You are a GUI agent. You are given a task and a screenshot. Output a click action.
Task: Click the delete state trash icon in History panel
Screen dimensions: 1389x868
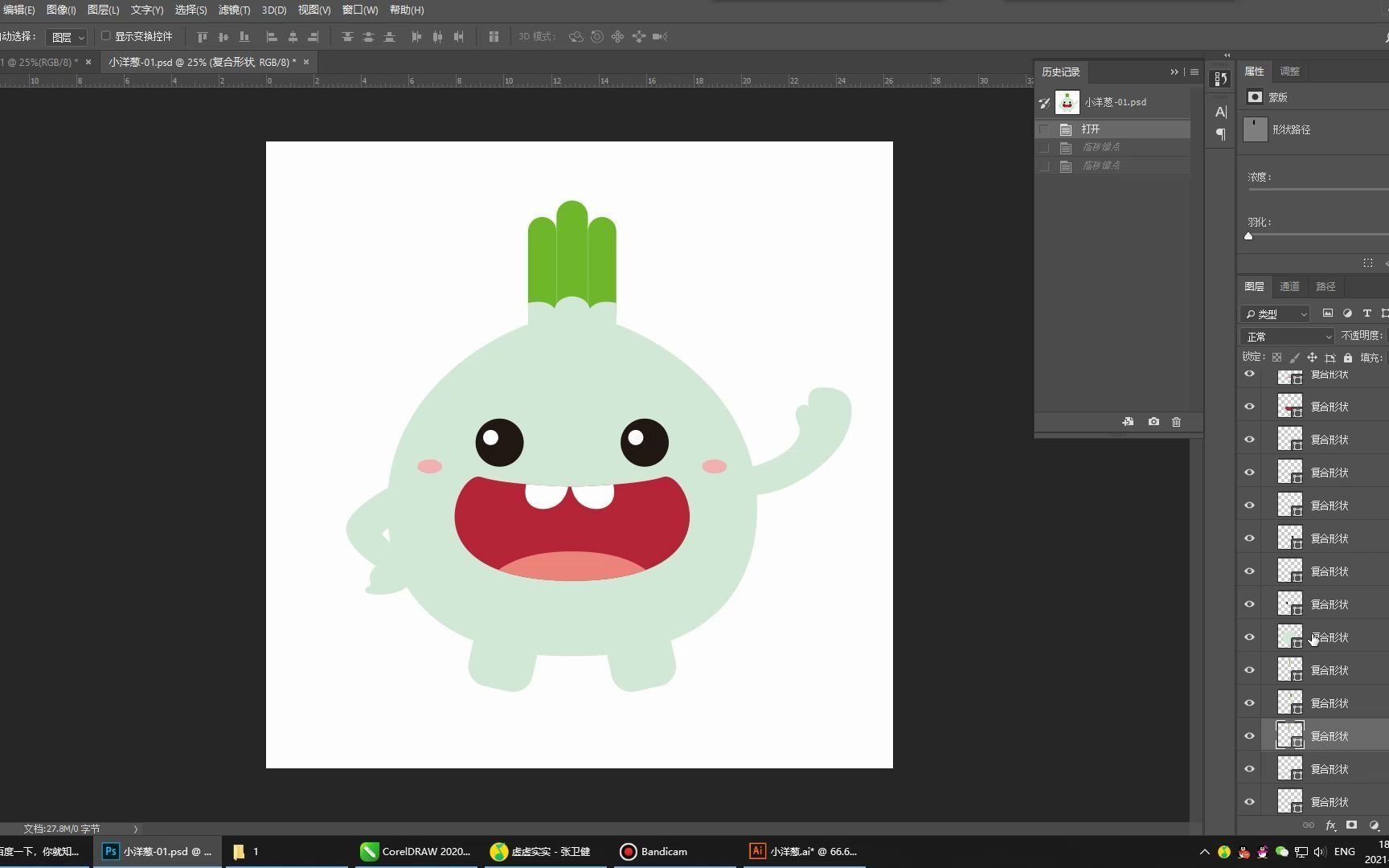pyautogui.click(x=1176, y=422)
